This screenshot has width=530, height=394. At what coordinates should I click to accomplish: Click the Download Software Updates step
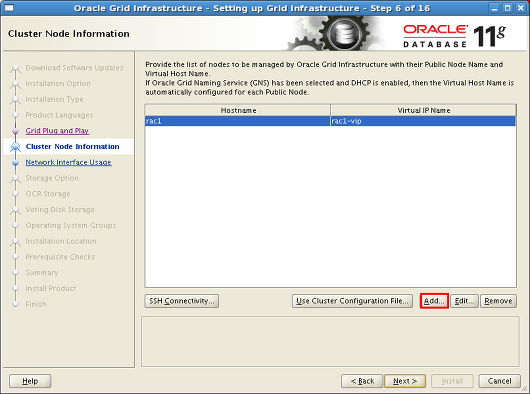(x=74, y=68)
